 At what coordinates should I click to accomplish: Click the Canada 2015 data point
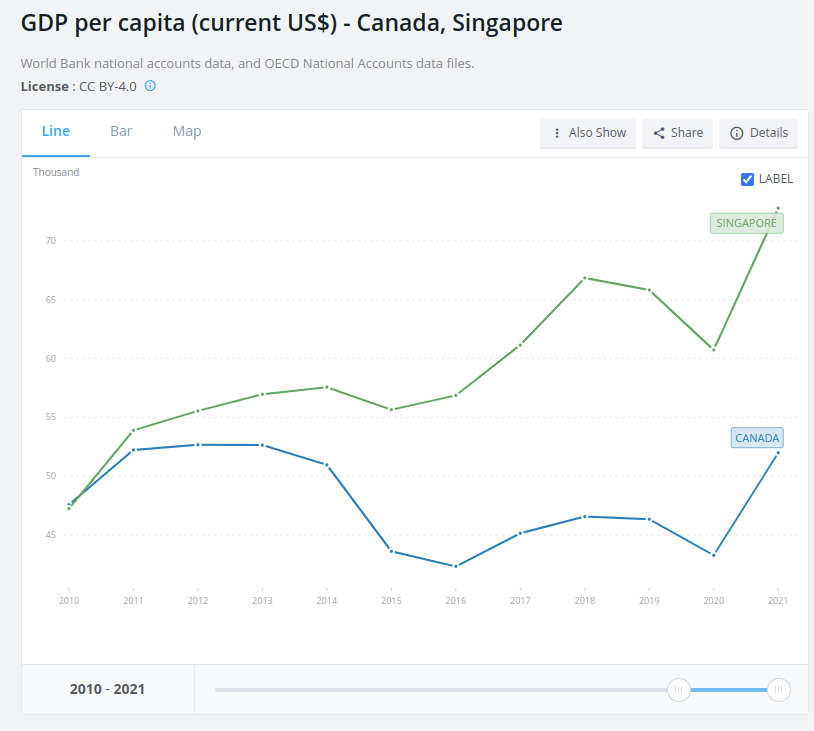(x=391, y=551)
